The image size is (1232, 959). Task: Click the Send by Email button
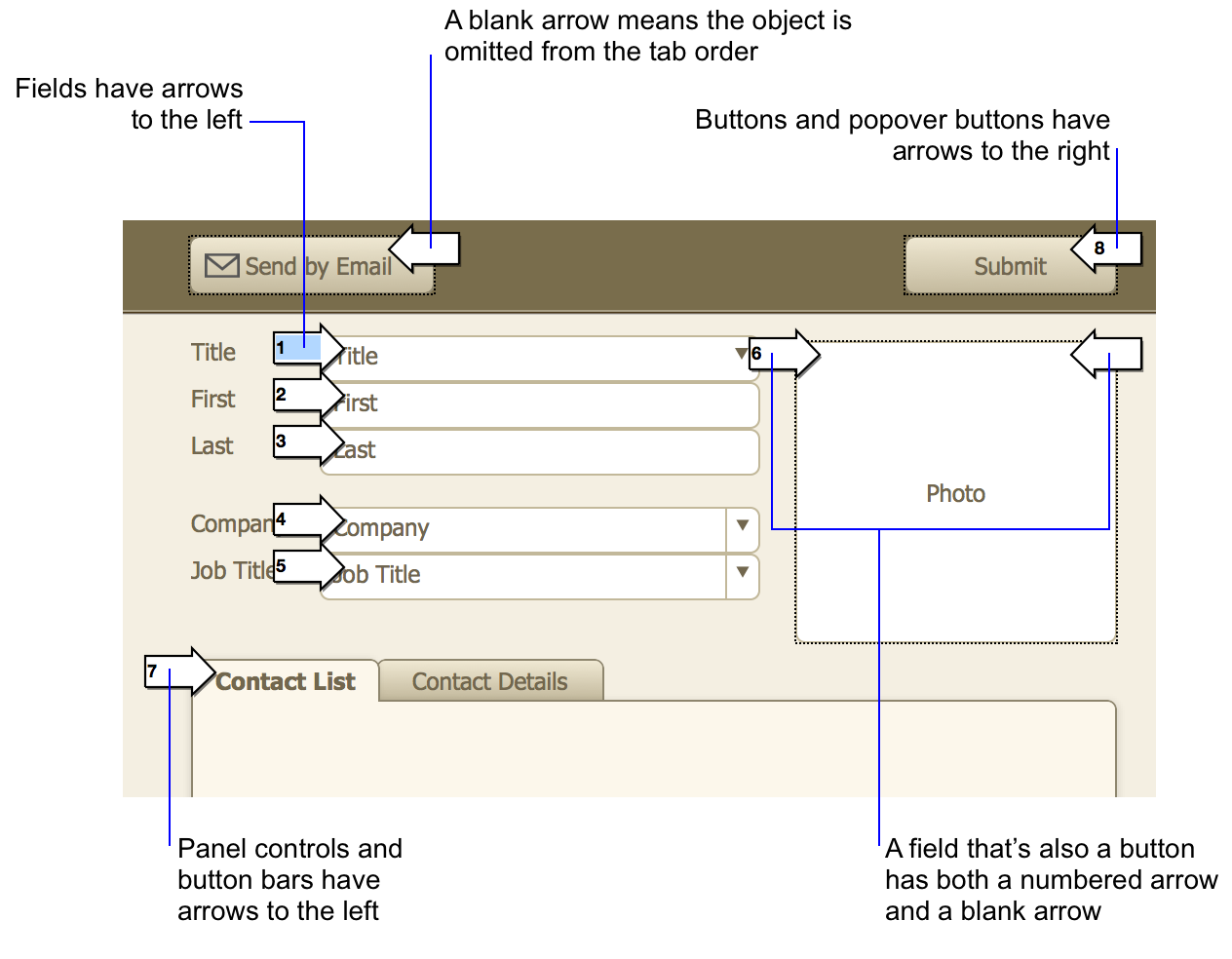(312, 265)
